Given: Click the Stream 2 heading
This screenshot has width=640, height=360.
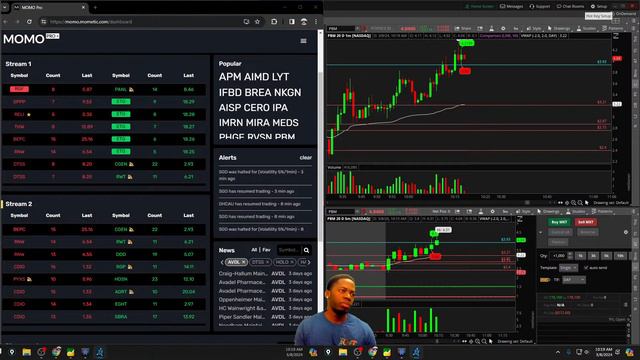Looking at the screenshot, I should tap(19, 204).
